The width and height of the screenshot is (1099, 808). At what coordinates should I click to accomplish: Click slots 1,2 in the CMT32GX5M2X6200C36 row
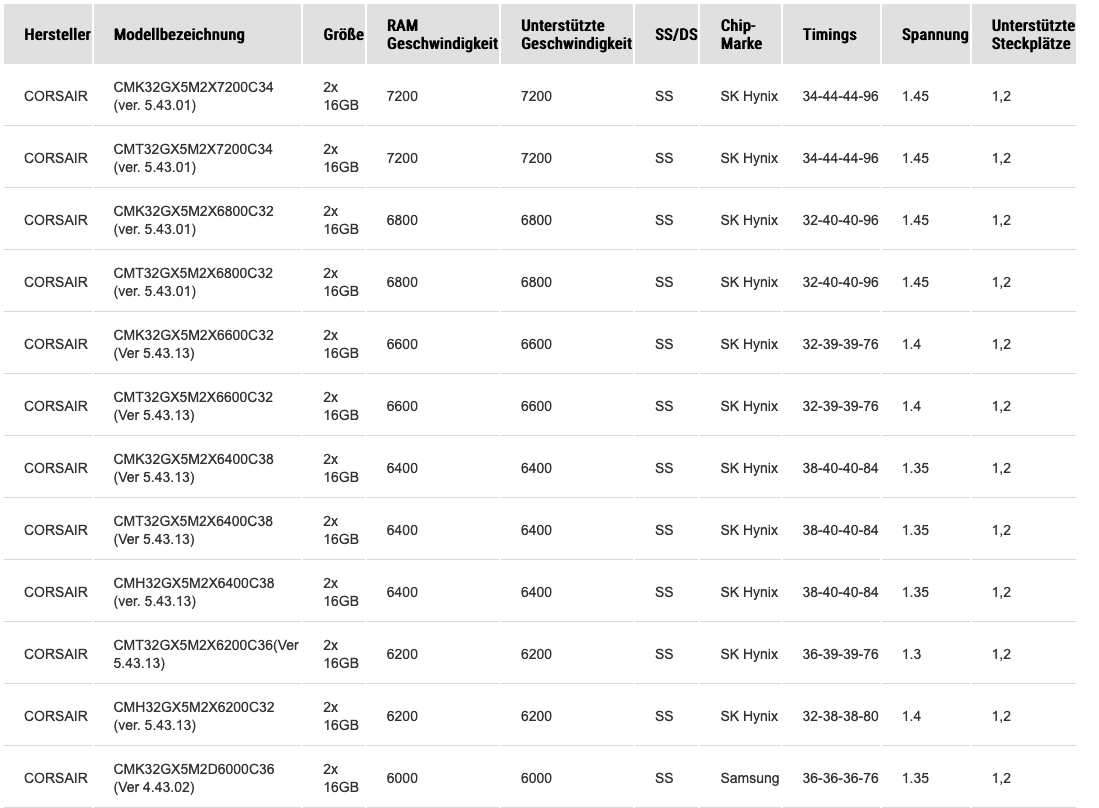click(1001, 654)
